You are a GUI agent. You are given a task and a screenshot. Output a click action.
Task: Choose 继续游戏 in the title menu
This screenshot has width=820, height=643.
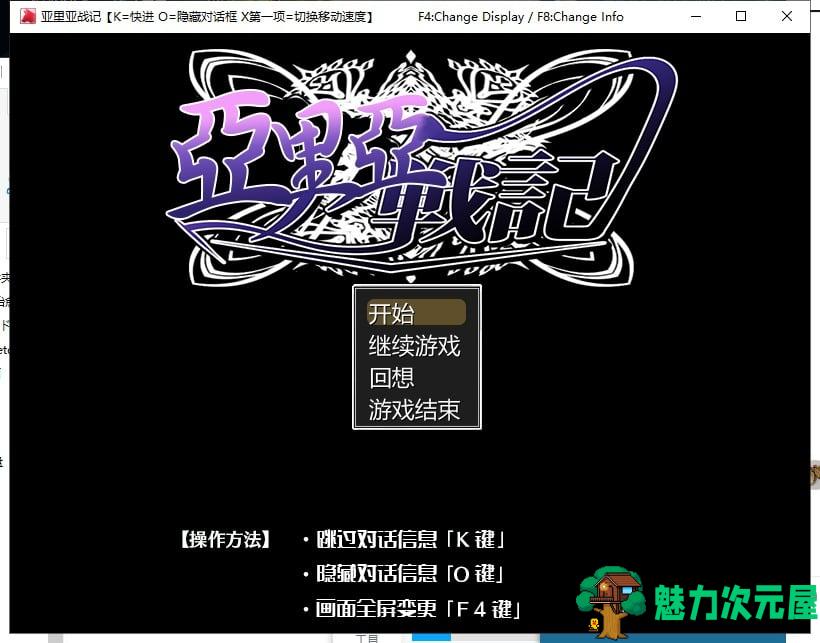point(414,346)
